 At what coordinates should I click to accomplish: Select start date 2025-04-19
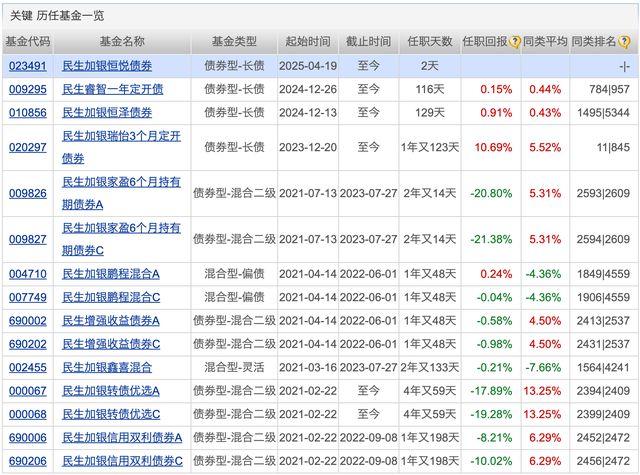308,66
